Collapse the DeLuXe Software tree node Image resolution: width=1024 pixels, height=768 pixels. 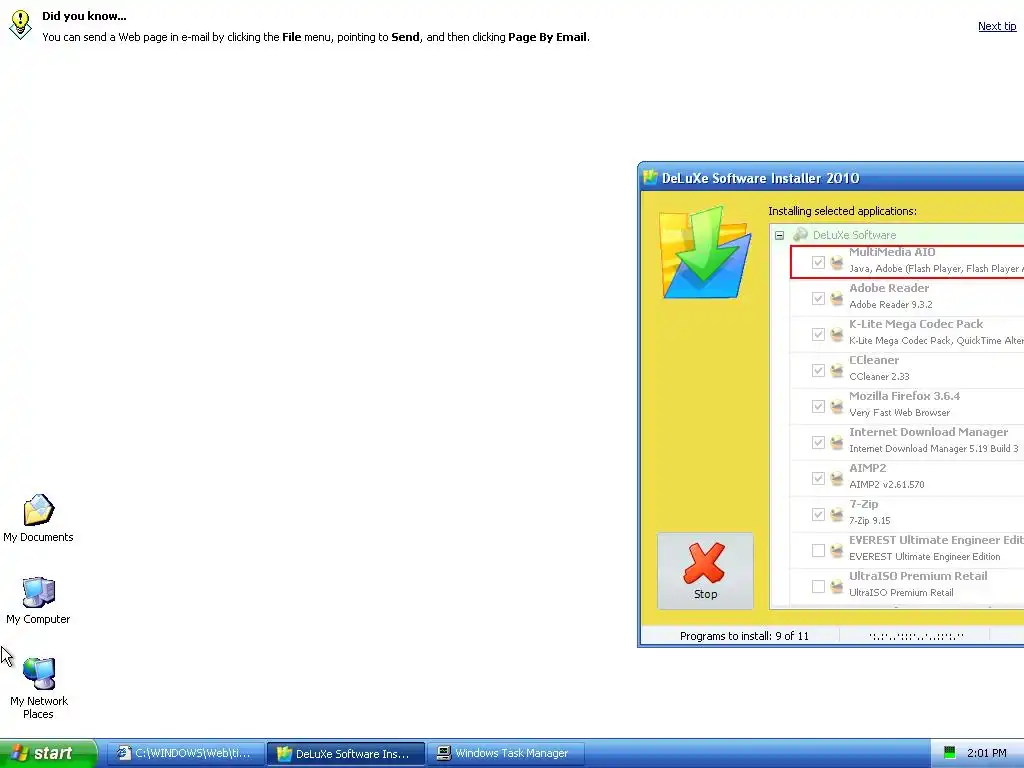point(779,235)
